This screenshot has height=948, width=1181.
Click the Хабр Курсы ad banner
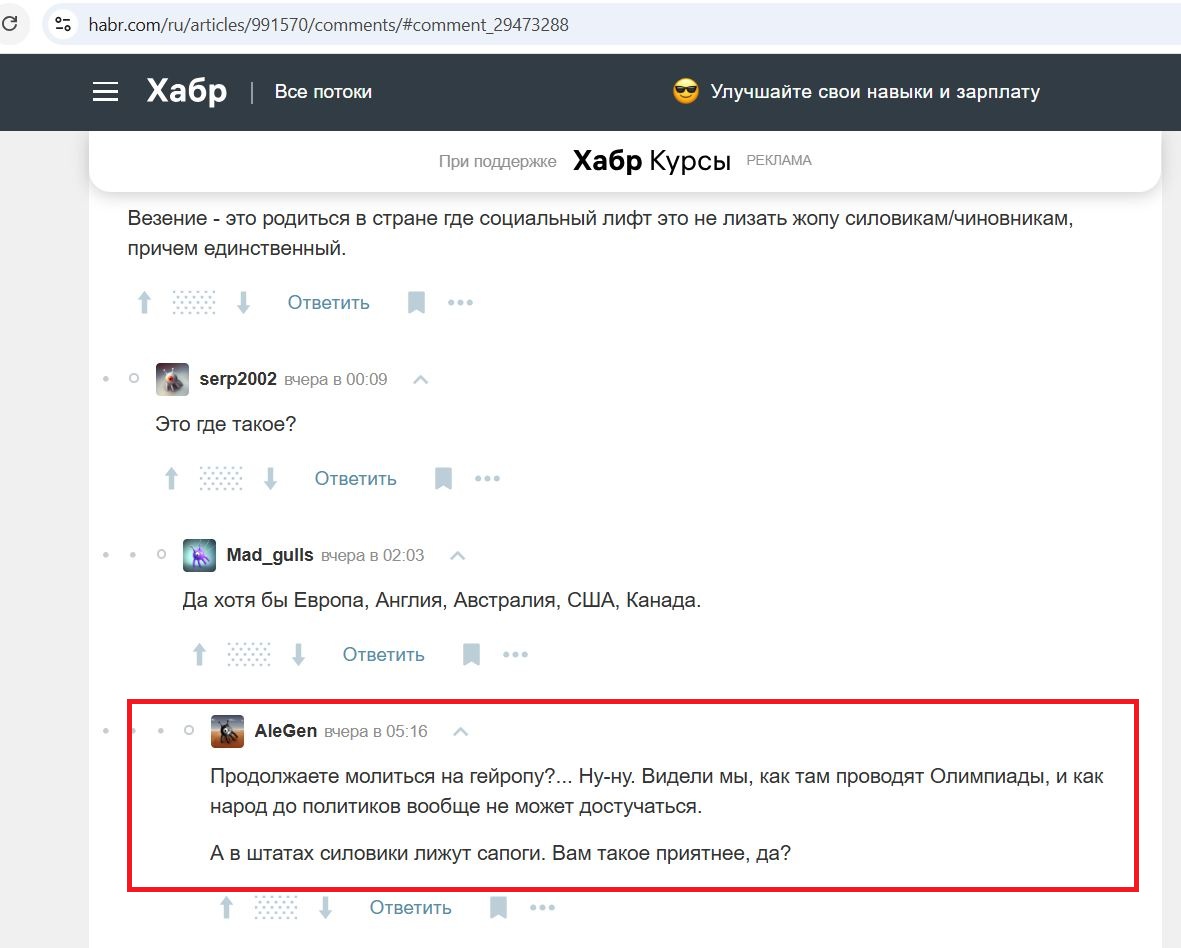[x=651, y=161]
